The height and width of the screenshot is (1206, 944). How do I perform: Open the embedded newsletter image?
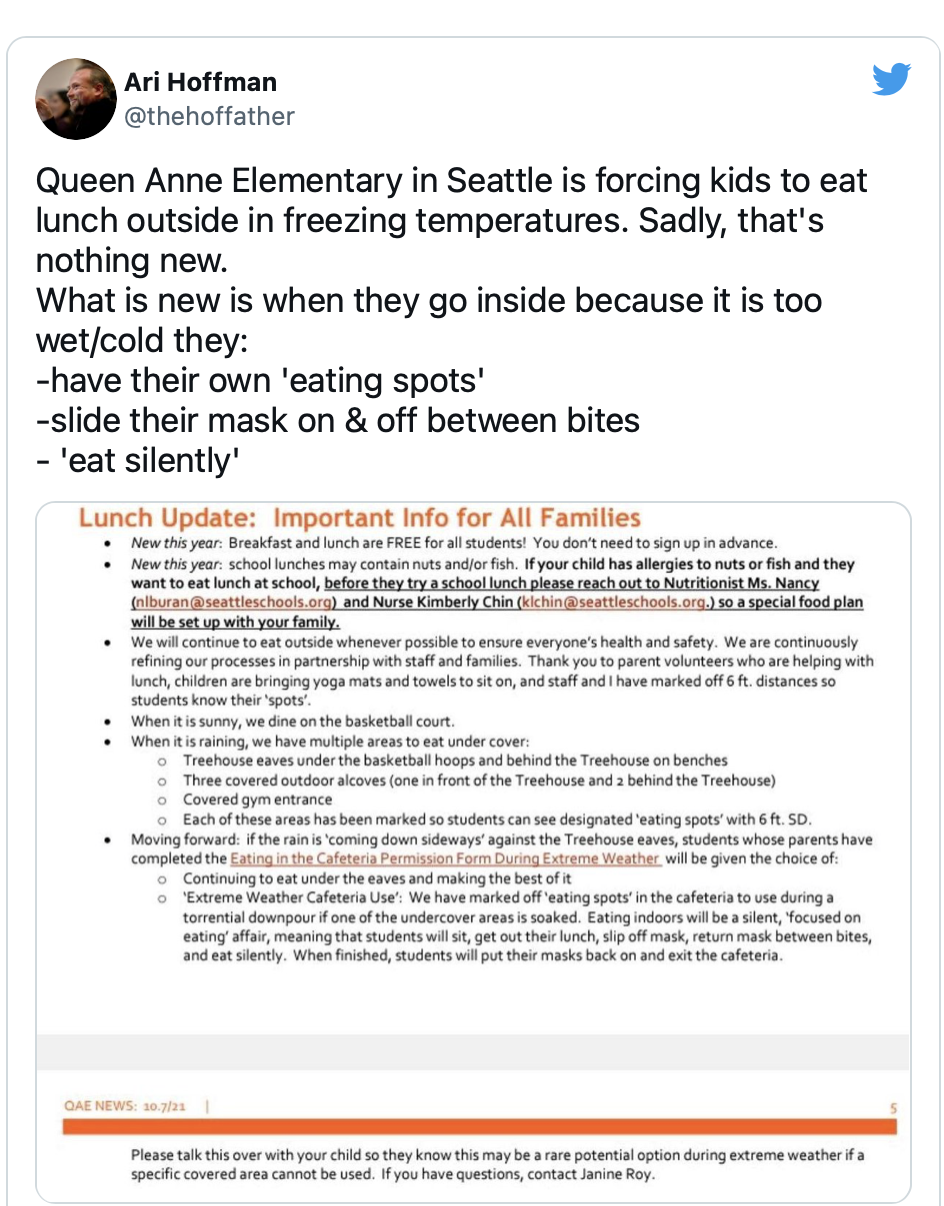click(473, 851)
